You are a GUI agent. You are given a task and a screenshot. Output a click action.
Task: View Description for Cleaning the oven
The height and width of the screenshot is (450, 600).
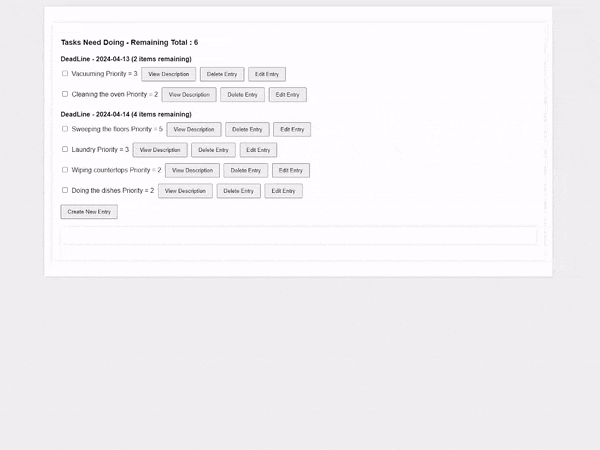click(189, 95)
